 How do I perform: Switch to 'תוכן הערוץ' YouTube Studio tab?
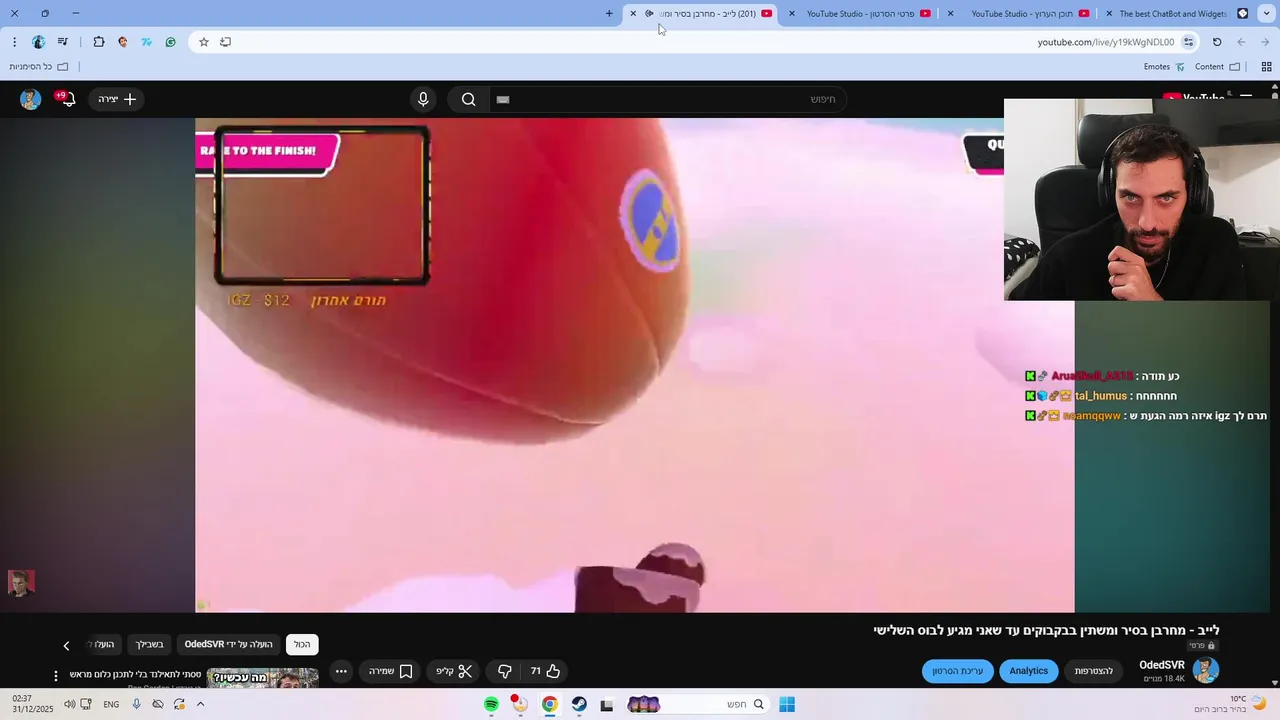(1019, 13)
